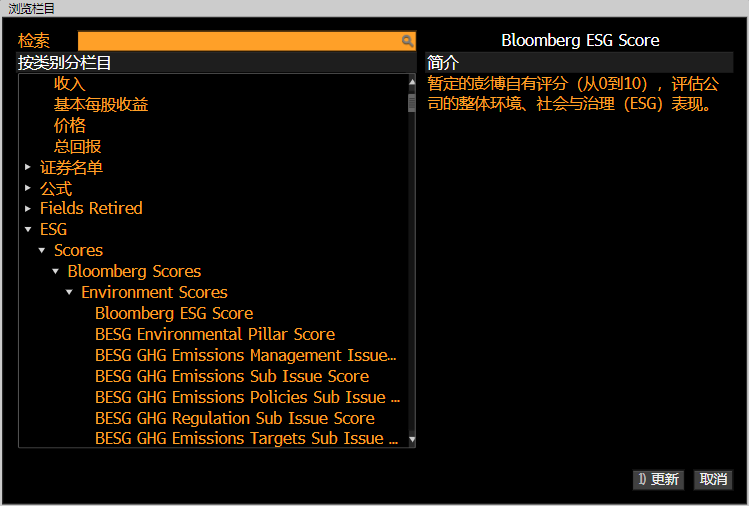Screen dimensions: 749x506
Task: Collapse the Scores node arrow
Action: pos(42,250)
